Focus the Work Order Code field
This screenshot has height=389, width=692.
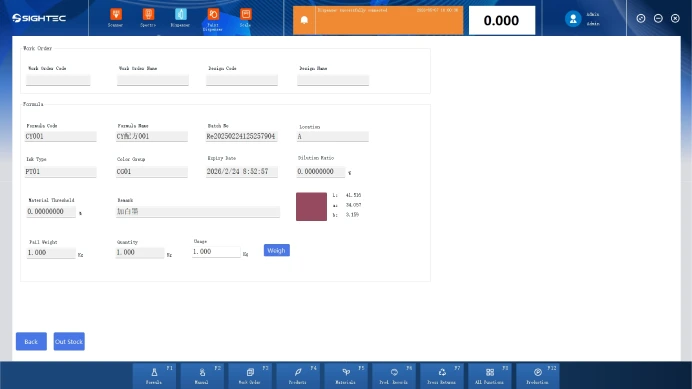pyautogui.click(x=58, y=80)
